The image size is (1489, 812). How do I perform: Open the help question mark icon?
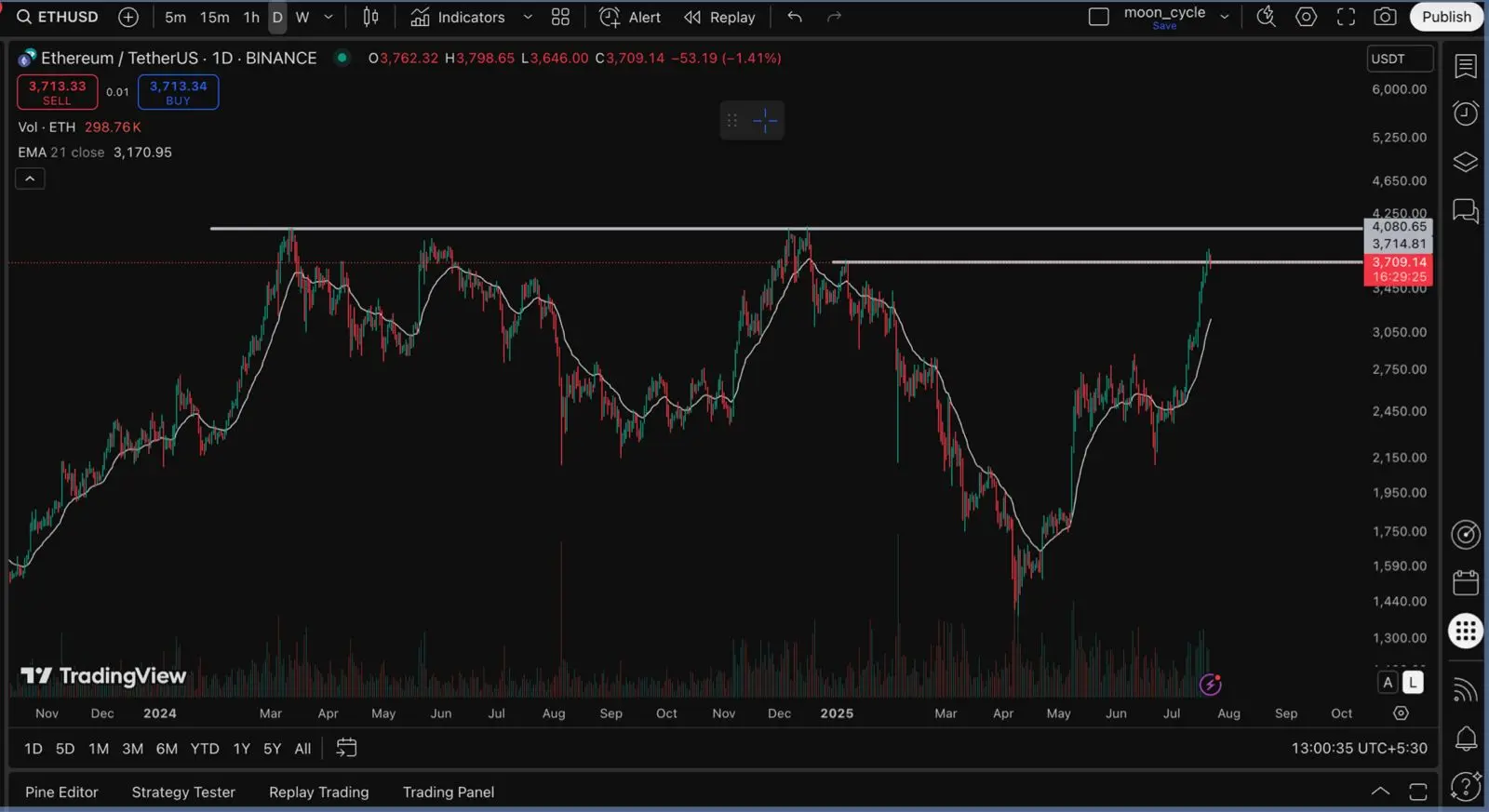(1466, 786)
